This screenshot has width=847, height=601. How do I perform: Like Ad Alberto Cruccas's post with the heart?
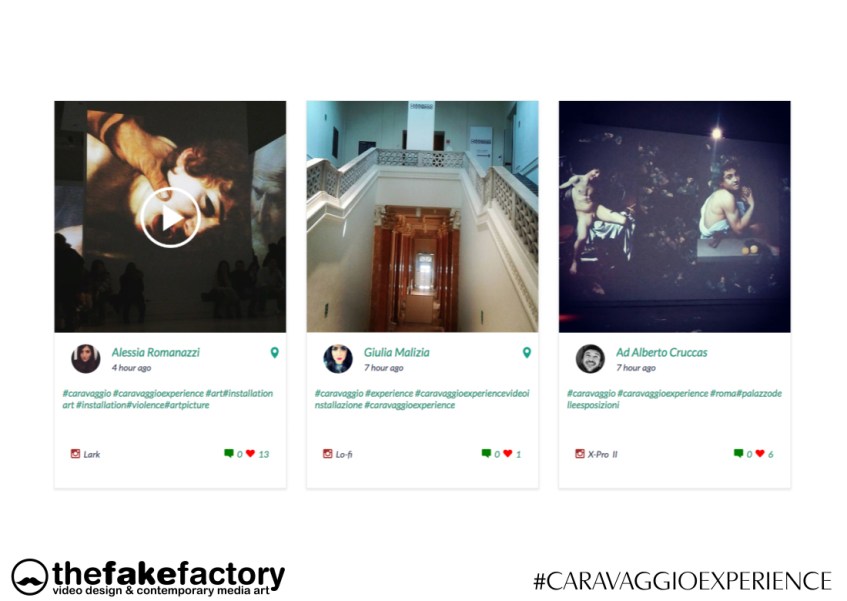[x=760, y=453]
